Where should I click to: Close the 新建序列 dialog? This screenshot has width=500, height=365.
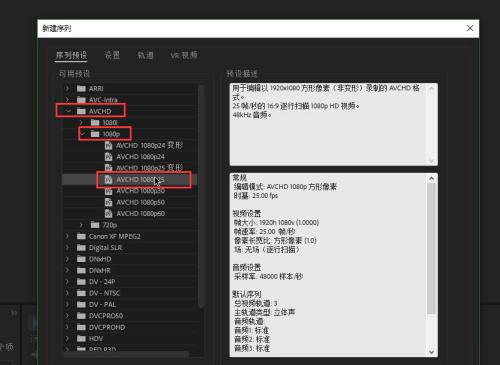(470, 28)
